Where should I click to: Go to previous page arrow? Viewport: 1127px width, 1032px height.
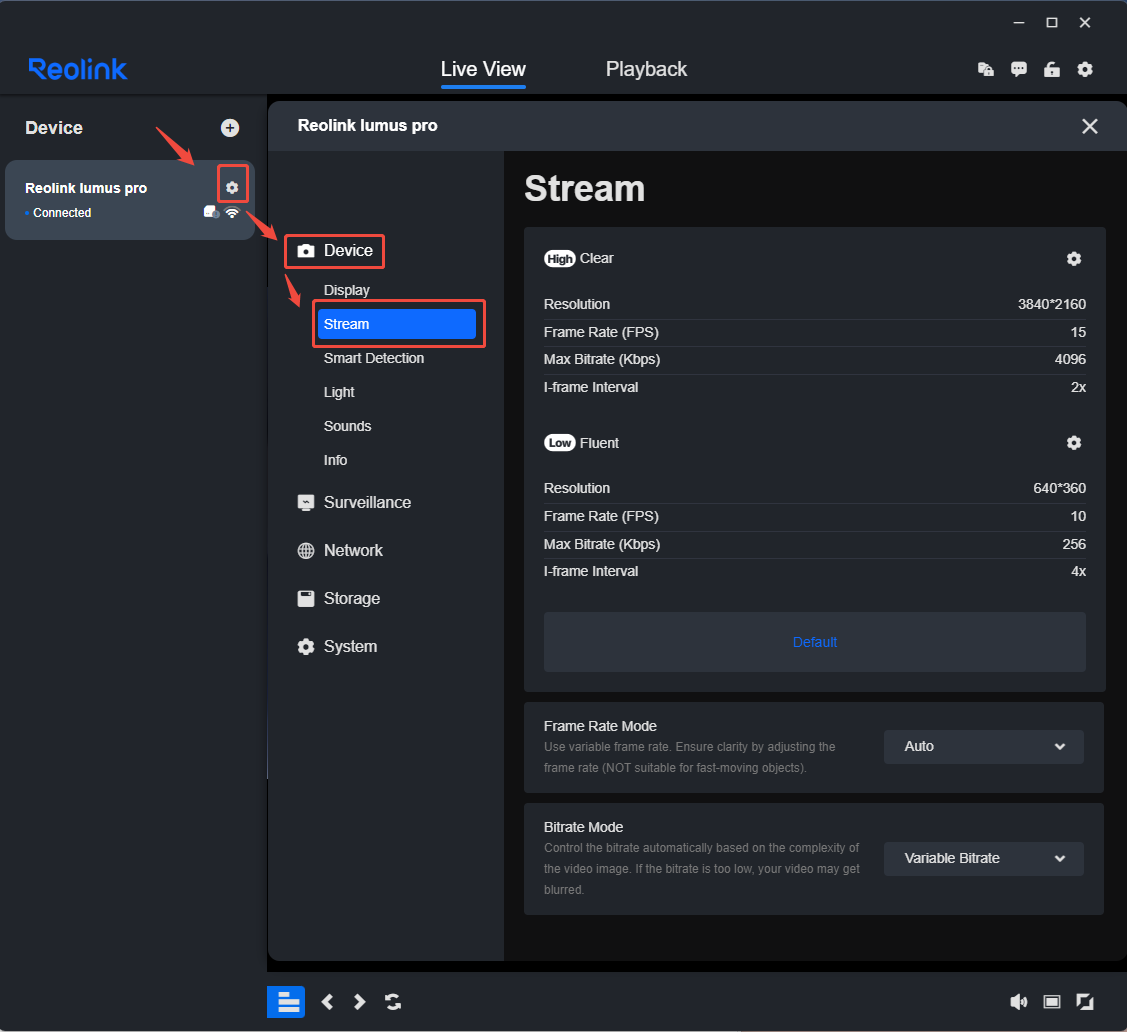tap(328, 1002)
